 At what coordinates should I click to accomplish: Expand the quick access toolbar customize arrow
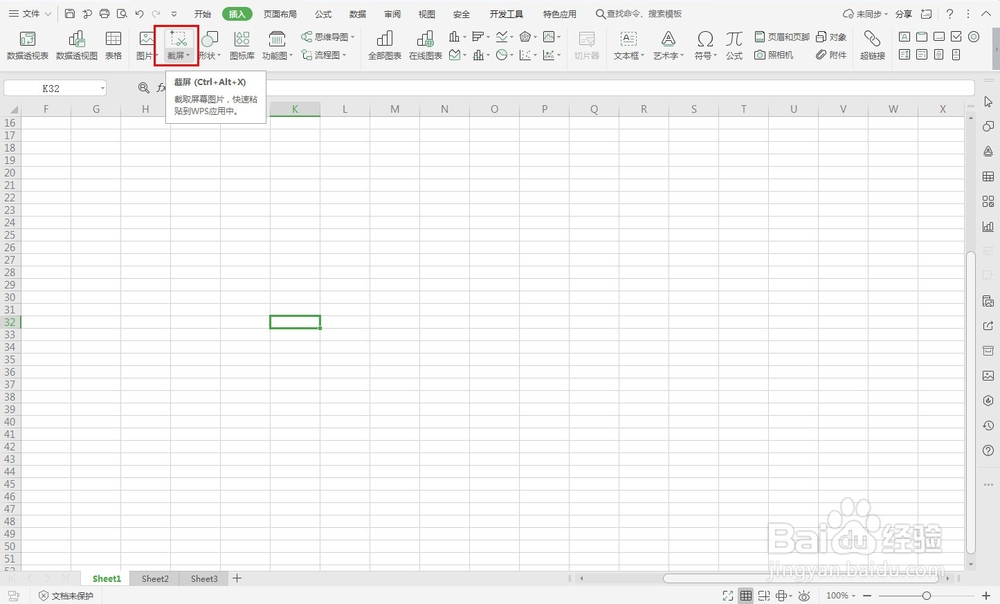point(173,13)
